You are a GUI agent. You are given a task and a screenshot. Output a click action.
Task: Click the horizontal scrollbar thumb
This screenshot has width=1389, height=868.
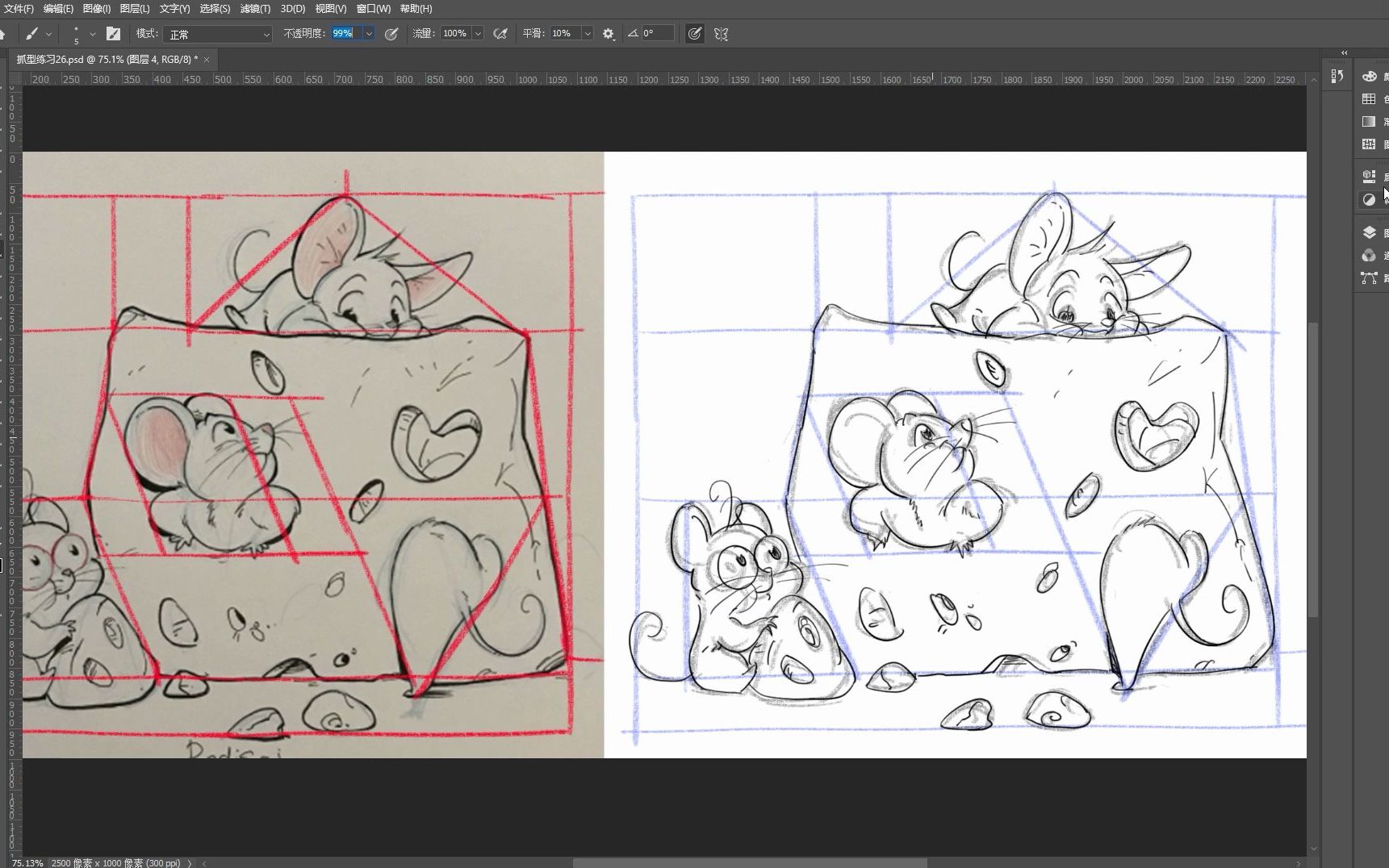(750, 863)
